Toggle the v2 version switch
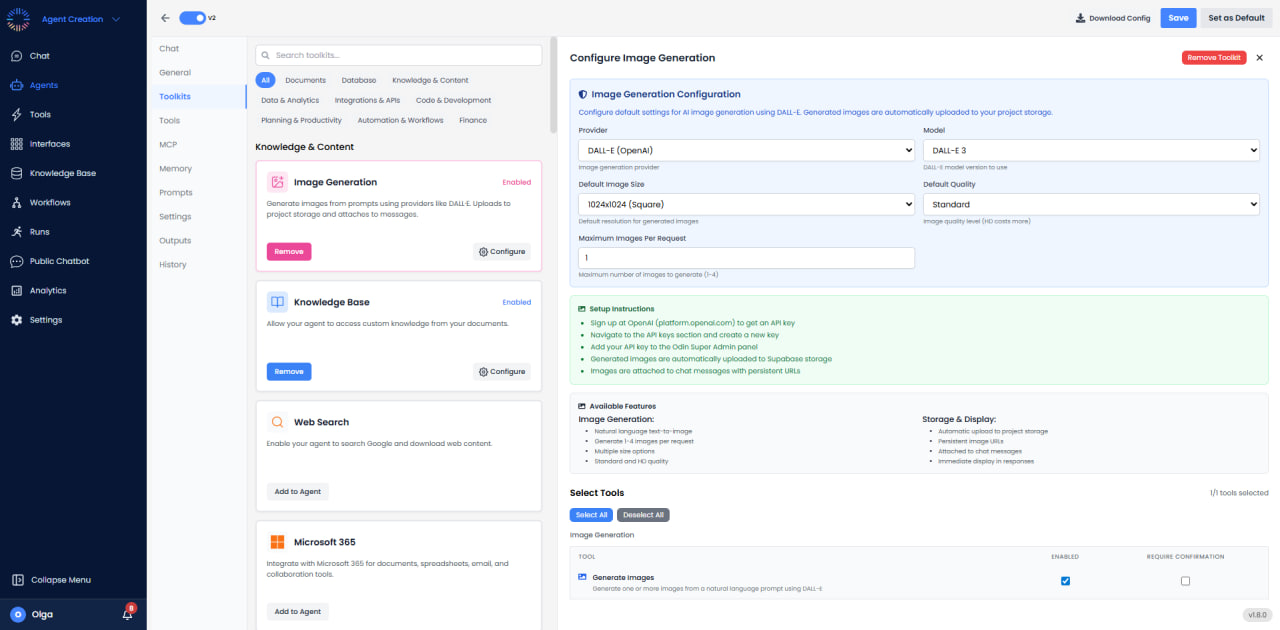The image size is (1280, 630). [x=193, y=18]
